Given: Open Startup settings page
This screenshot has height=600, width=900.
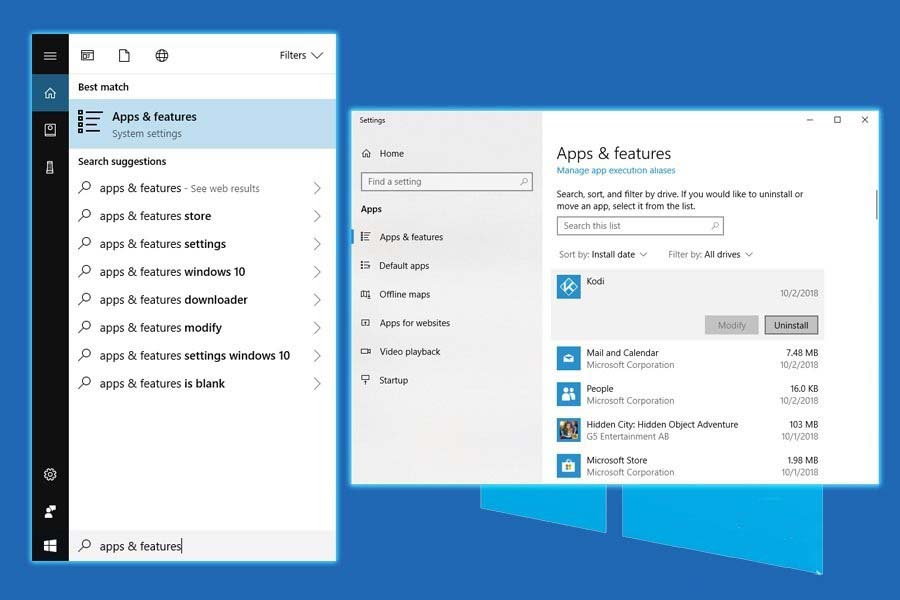Looking at the screenshot, I should click(x=447, y=380).
